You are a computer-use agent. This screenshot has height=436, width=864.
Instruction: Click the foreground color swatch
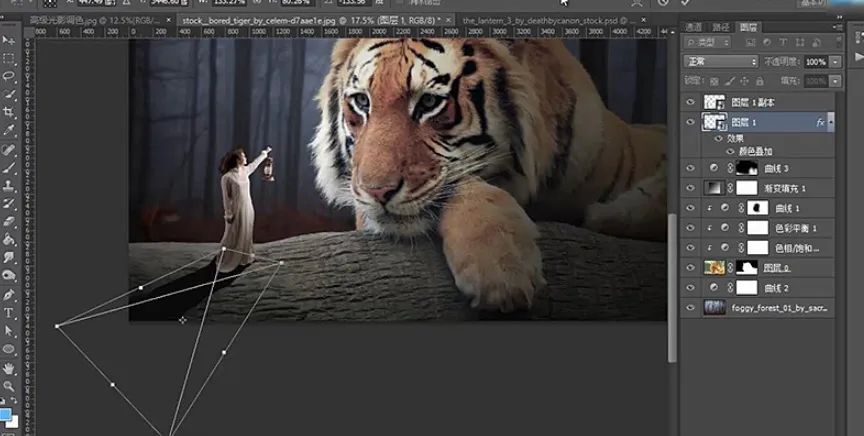pyautogui.click(x=6, y=414)
